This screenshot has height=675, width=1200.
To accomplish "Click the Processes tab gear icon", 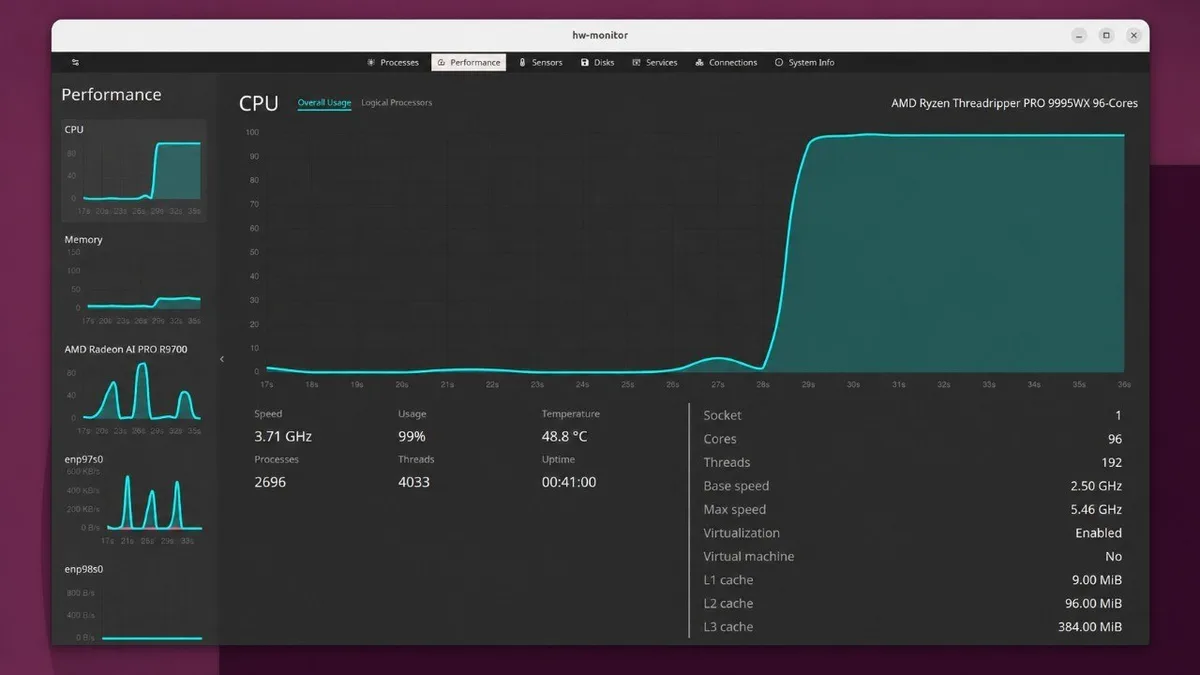I will click(x=371, y=62).
